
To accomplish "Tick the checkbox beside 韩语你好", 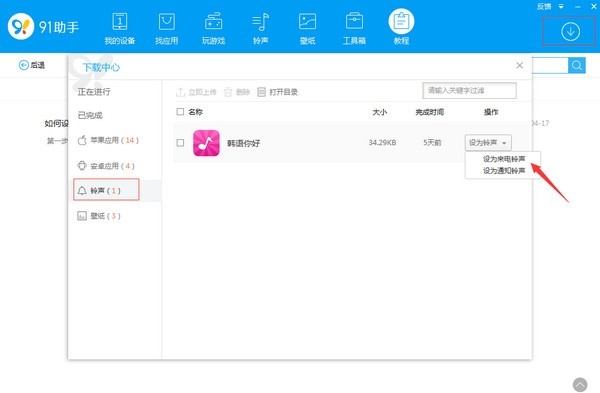I will 180,143.
